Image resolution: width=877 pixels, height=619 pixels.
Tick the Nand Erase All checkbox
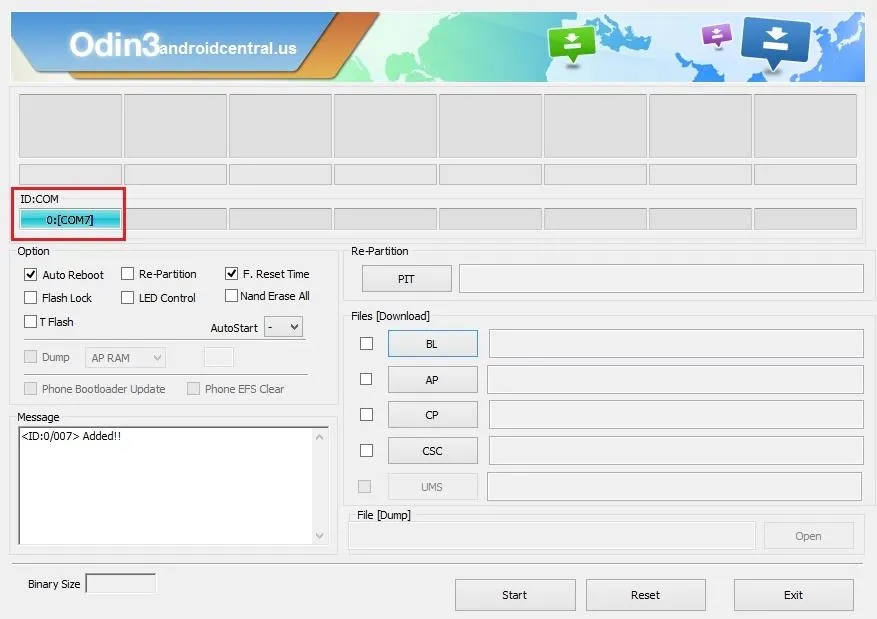click(231, 295)
